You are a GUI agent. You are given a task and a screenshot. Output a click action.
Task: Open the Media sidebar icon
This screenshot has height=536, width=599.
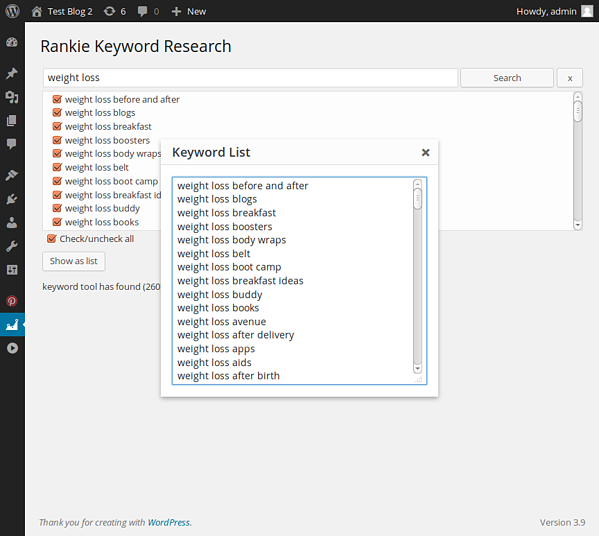click(x=12, y=97)
